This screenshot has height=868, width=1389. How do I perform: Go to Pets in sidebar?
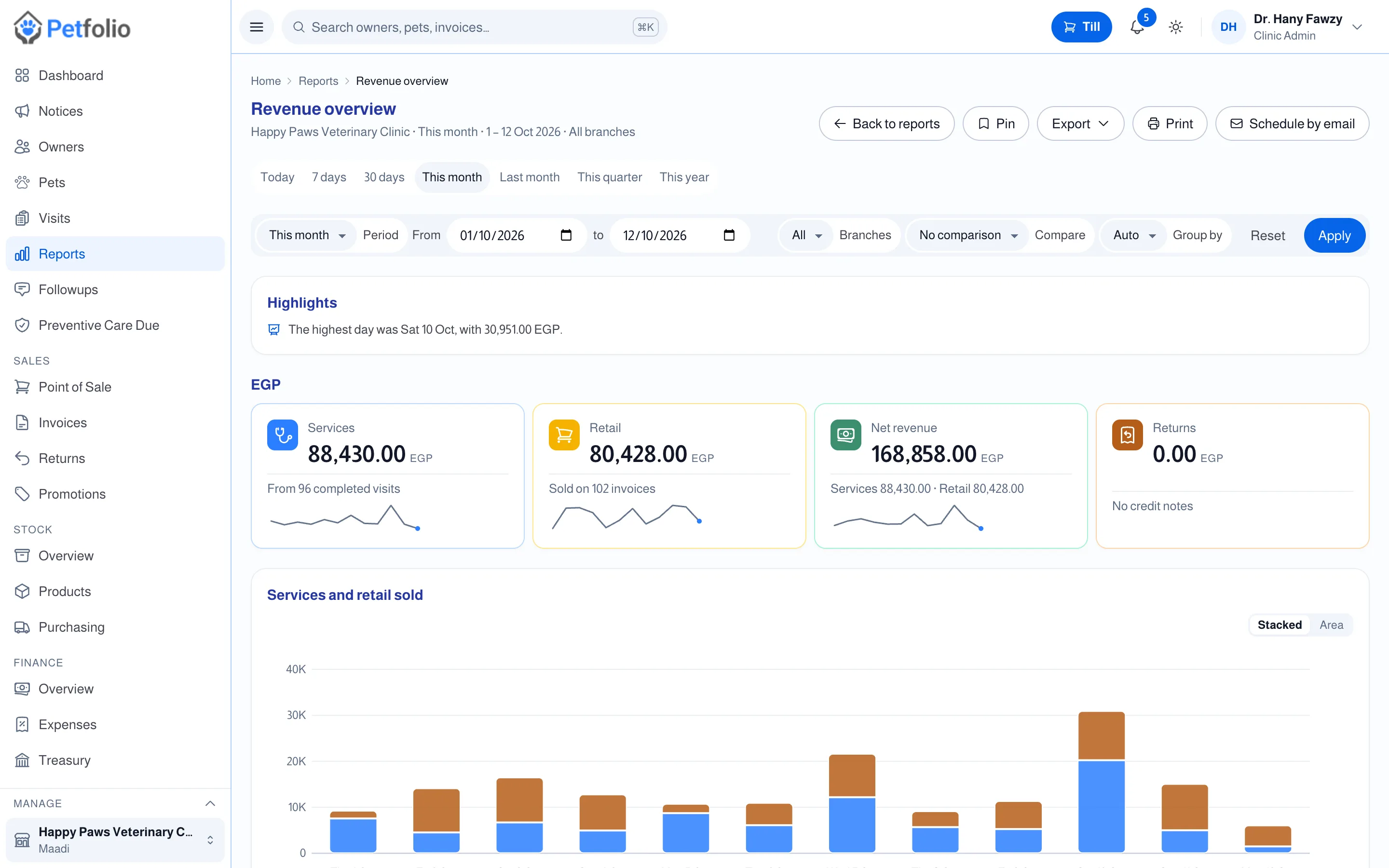click(115, 183)
